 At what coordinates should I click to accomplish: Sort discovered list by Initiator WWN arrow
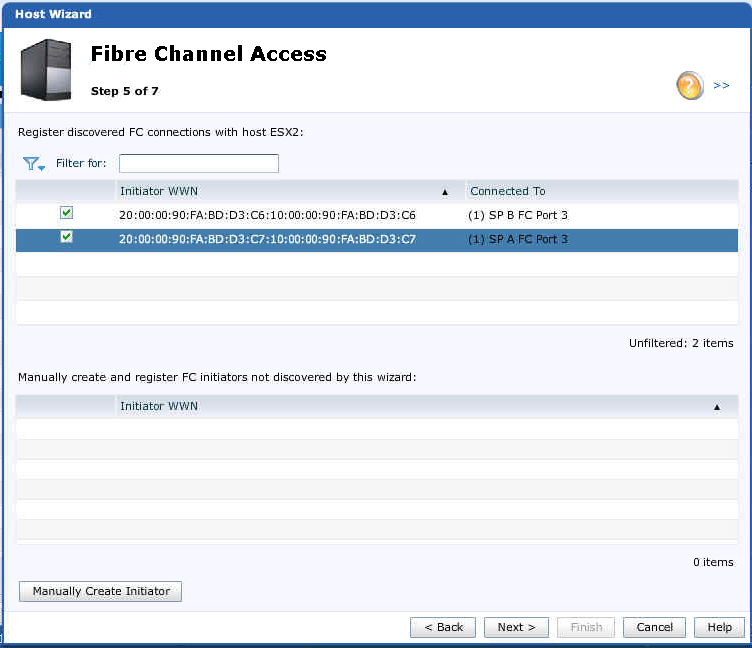445,192
